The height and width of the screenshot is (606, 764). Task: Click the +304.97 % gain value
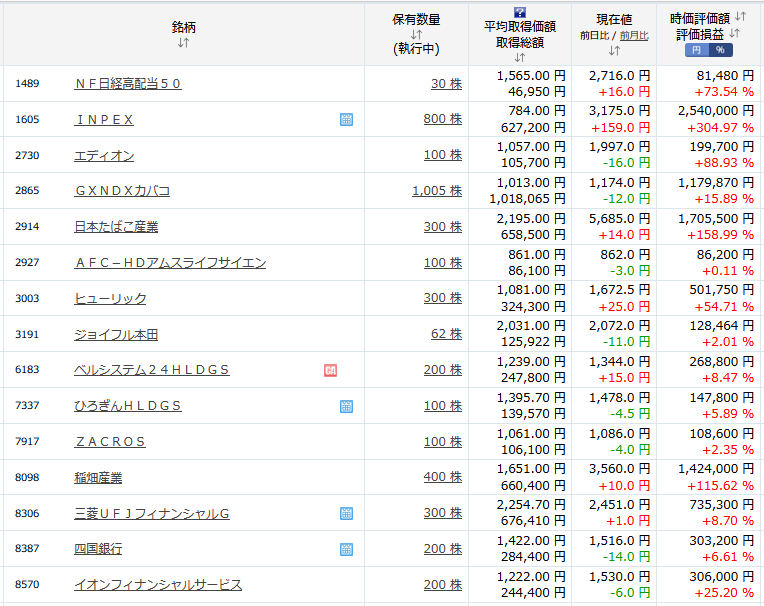[720, 128]
